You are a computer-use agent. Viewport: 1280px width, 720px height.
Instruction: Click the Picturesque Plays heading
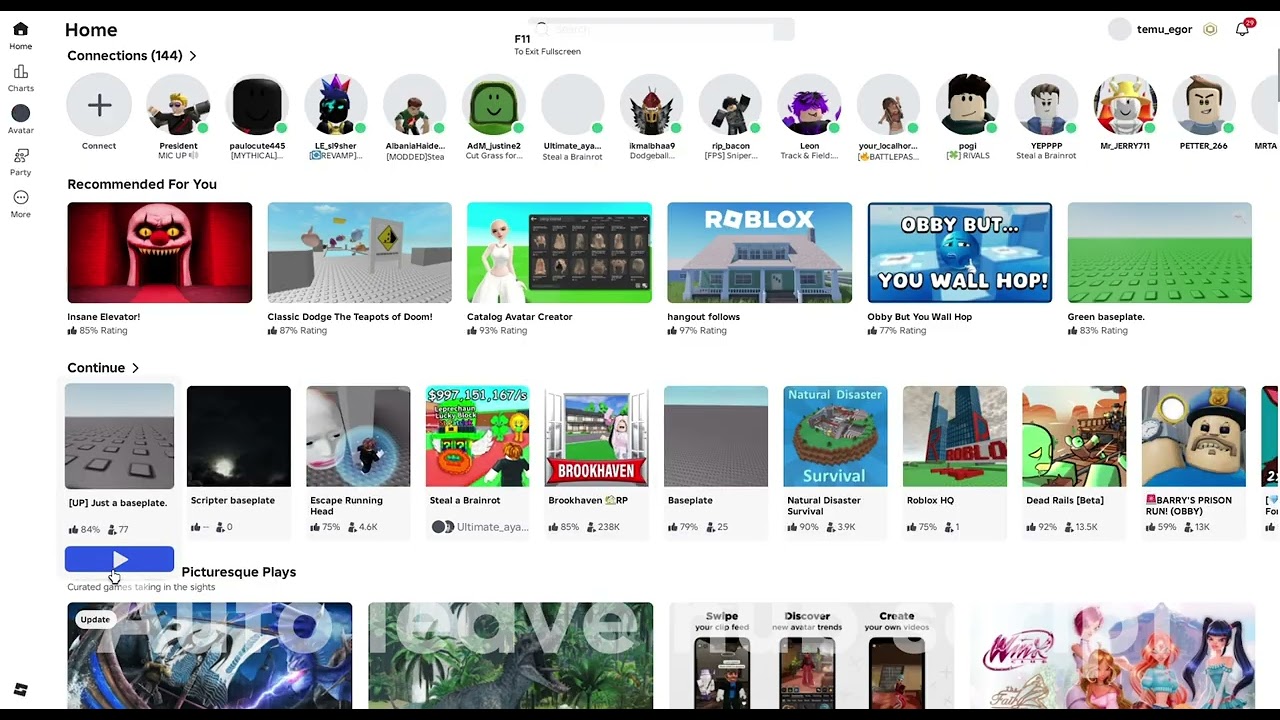239,572
